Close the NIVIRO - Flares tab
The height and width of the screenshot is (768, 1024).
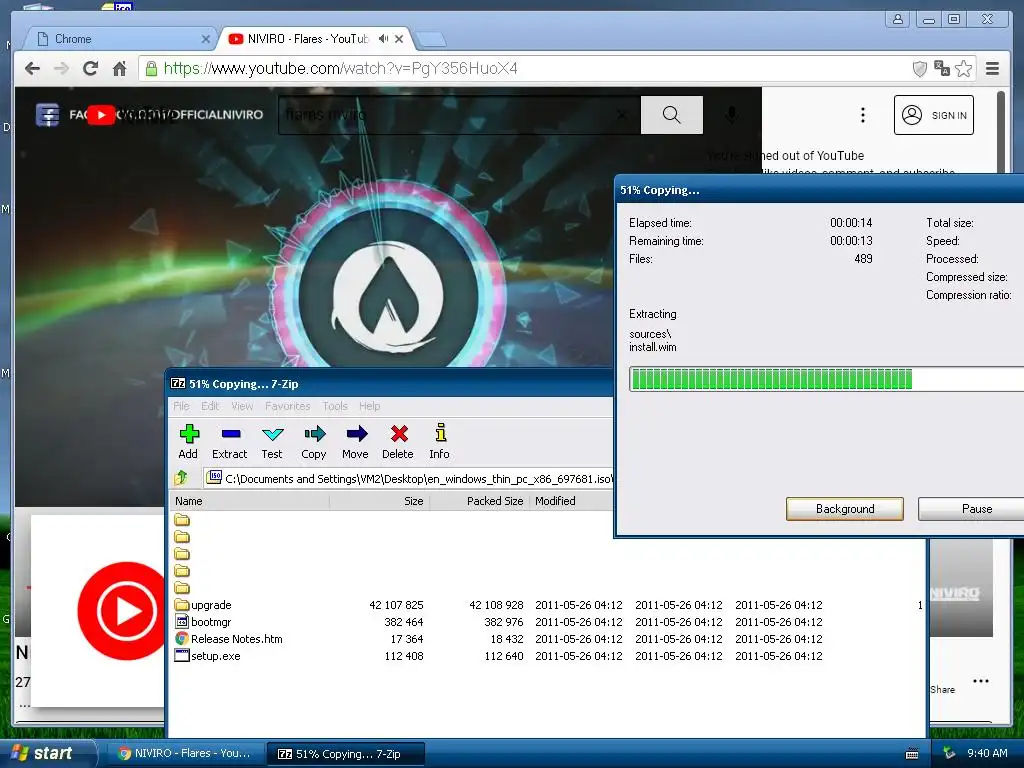point(399,39)
